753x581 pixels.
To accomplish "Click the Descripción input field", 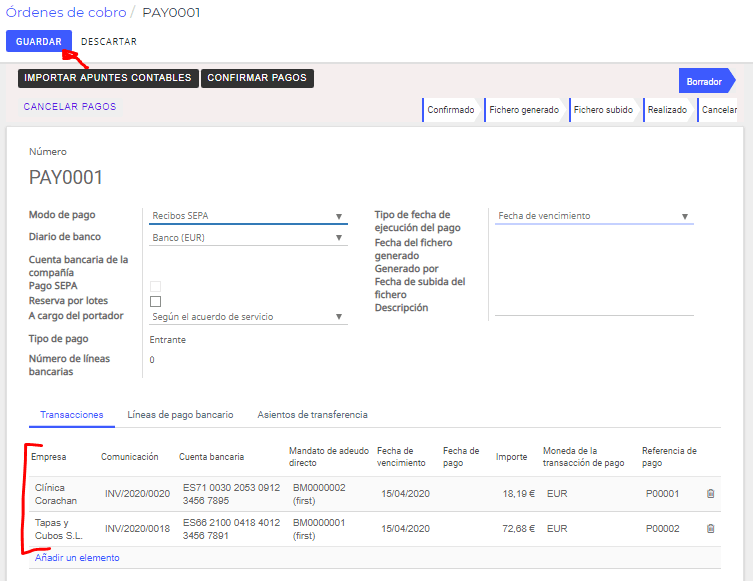I will [594, 309].
